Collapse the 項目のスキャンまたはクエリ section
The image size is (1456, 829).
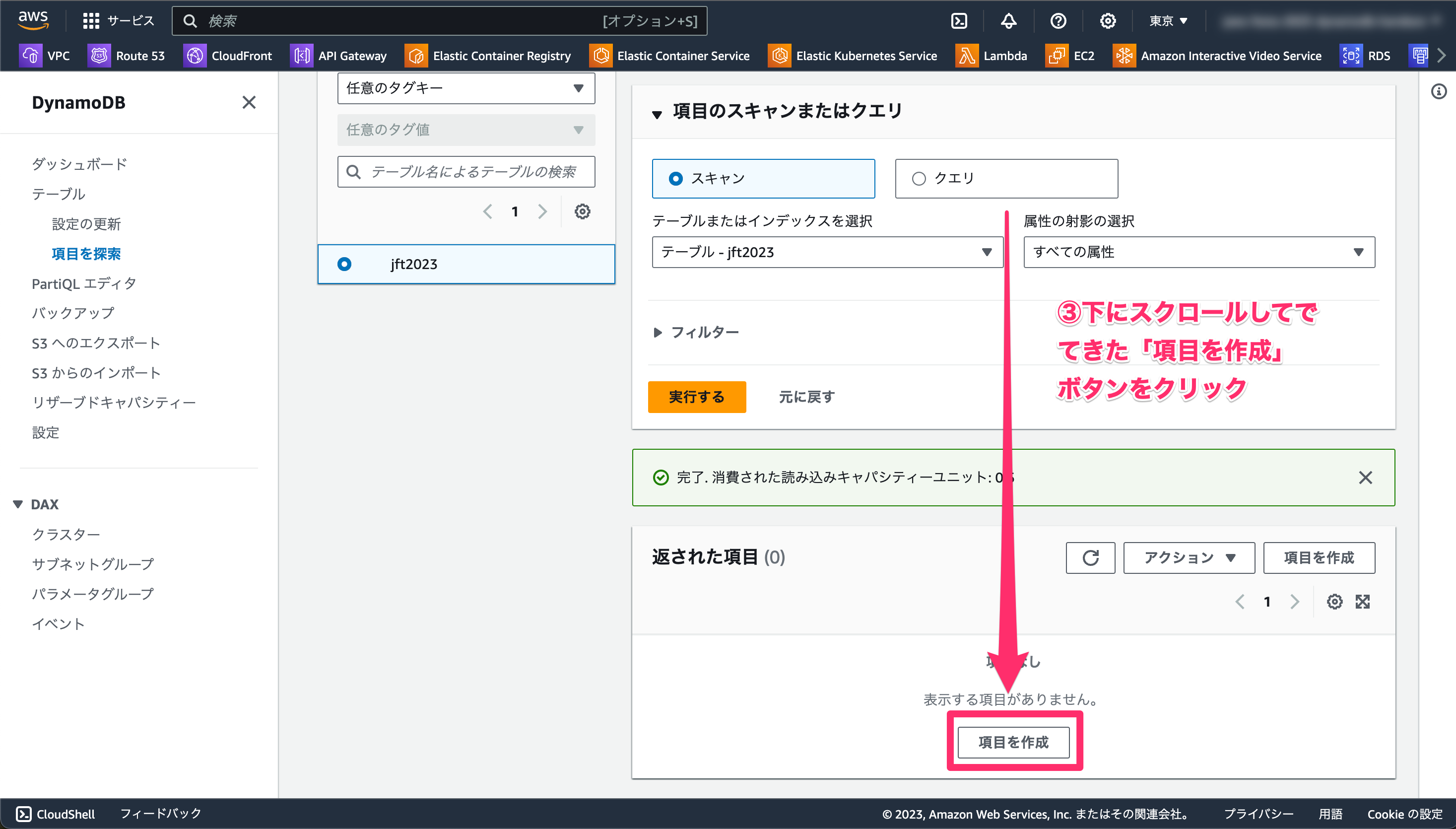click(x=657, y=115)
